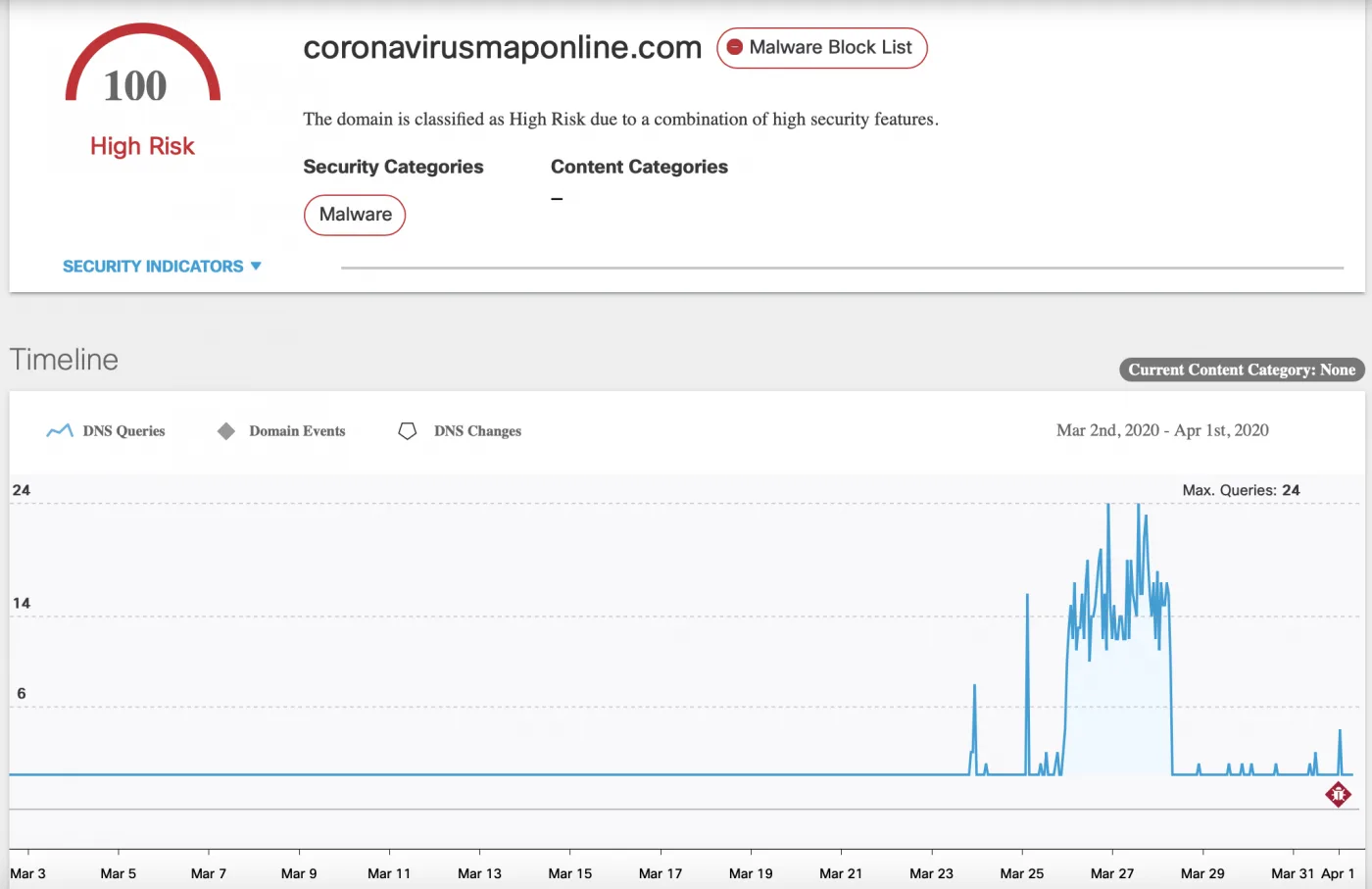Click the Mar 17 date on the x-axis

tap(661, 873)
